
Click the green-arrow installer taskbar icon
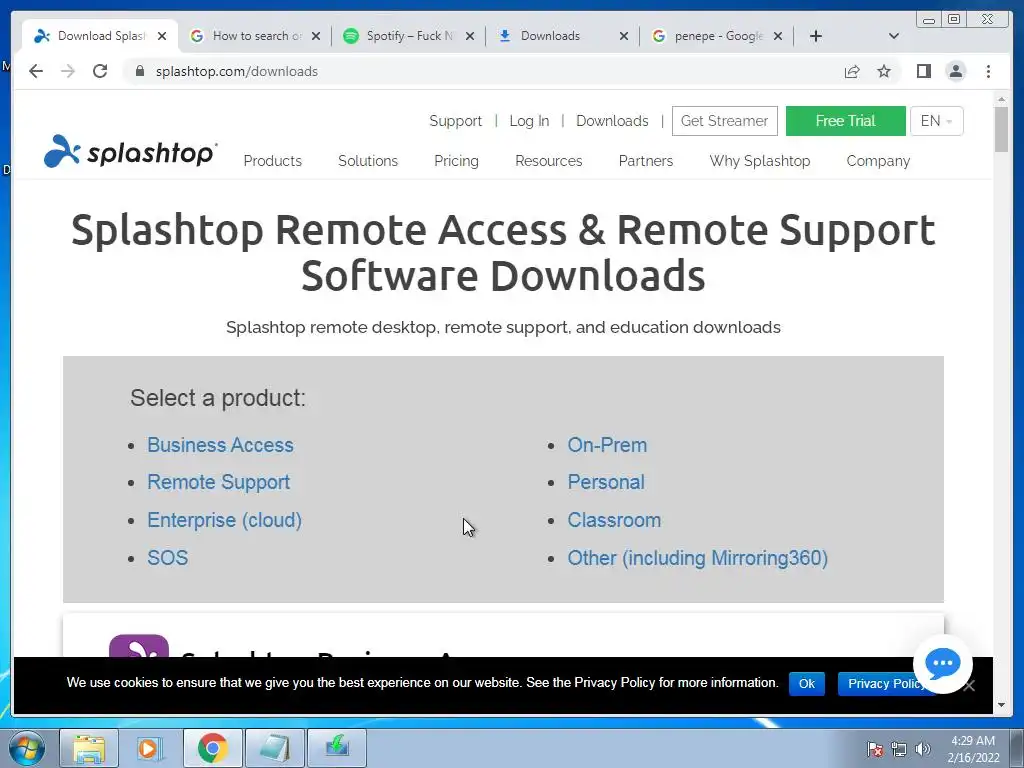pyautogui.click(x=337, y=748)
